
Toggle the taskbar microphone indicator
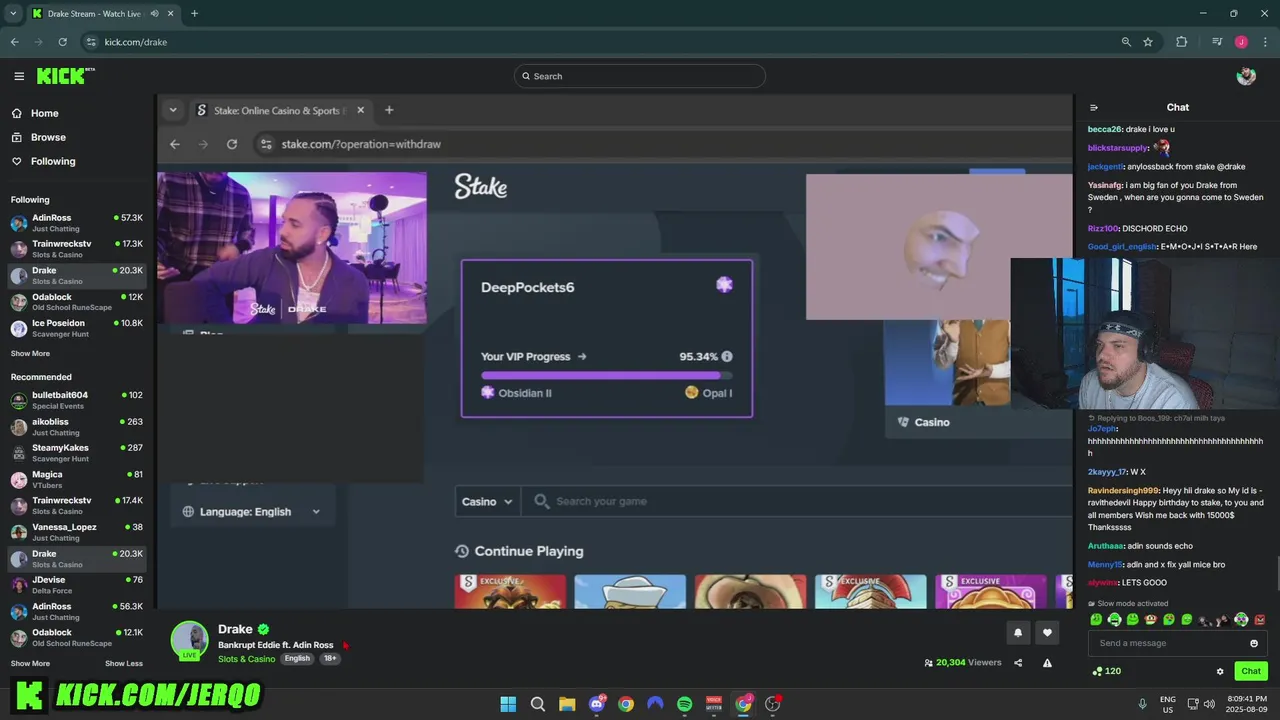[1142, 704]
